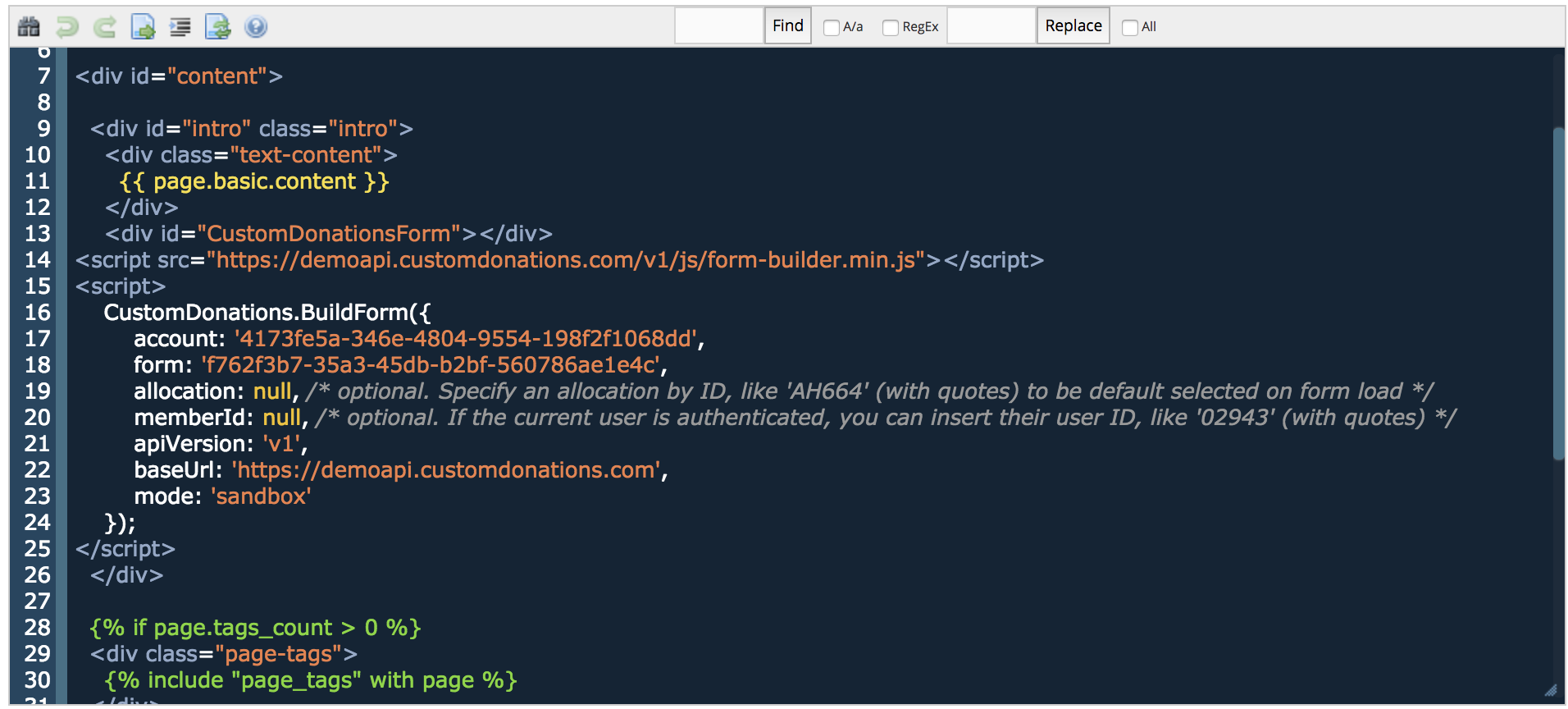Focus the find text input field

(x=718, y=25)
